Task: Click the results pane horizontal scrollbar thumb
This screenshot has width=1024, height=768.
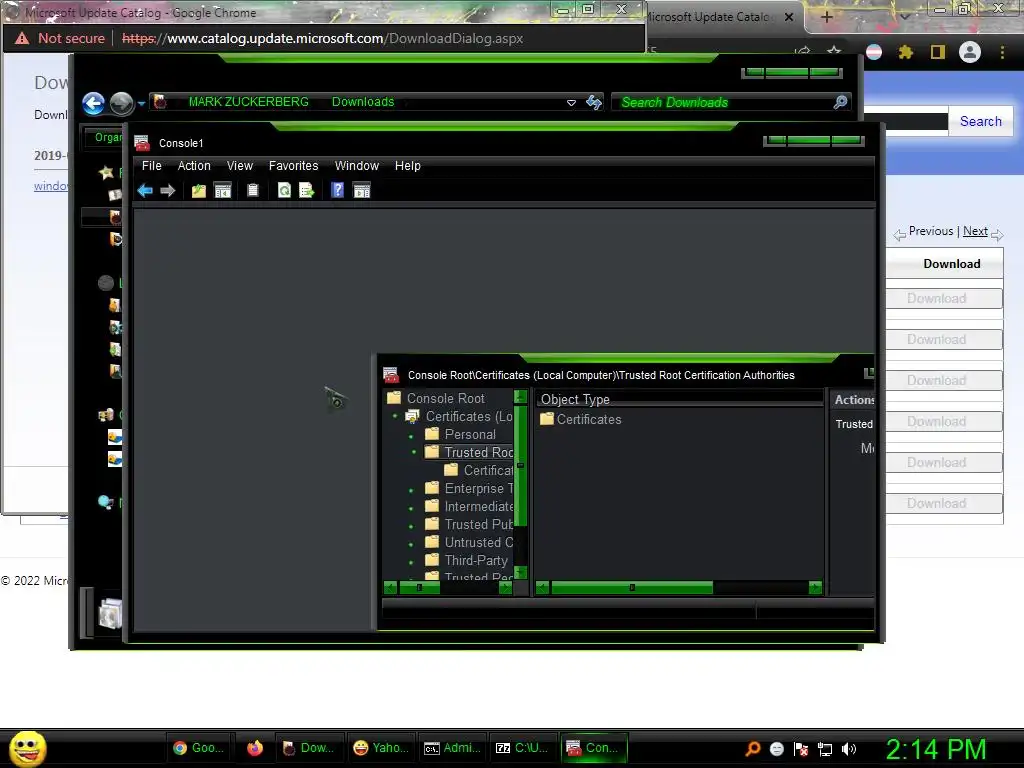Action: tap(632, 588)
